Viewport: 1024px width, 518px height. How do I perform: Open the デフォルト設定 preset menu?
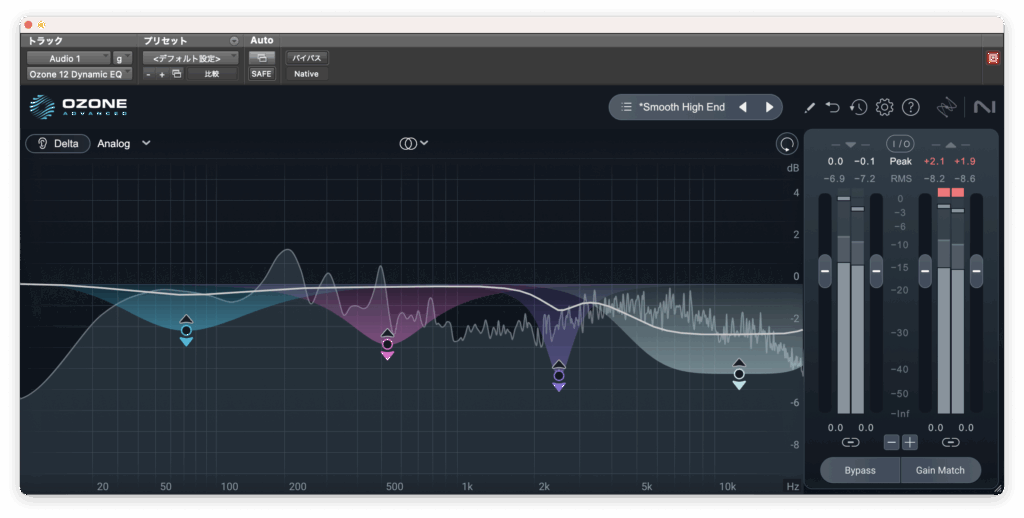coord(189,59)
